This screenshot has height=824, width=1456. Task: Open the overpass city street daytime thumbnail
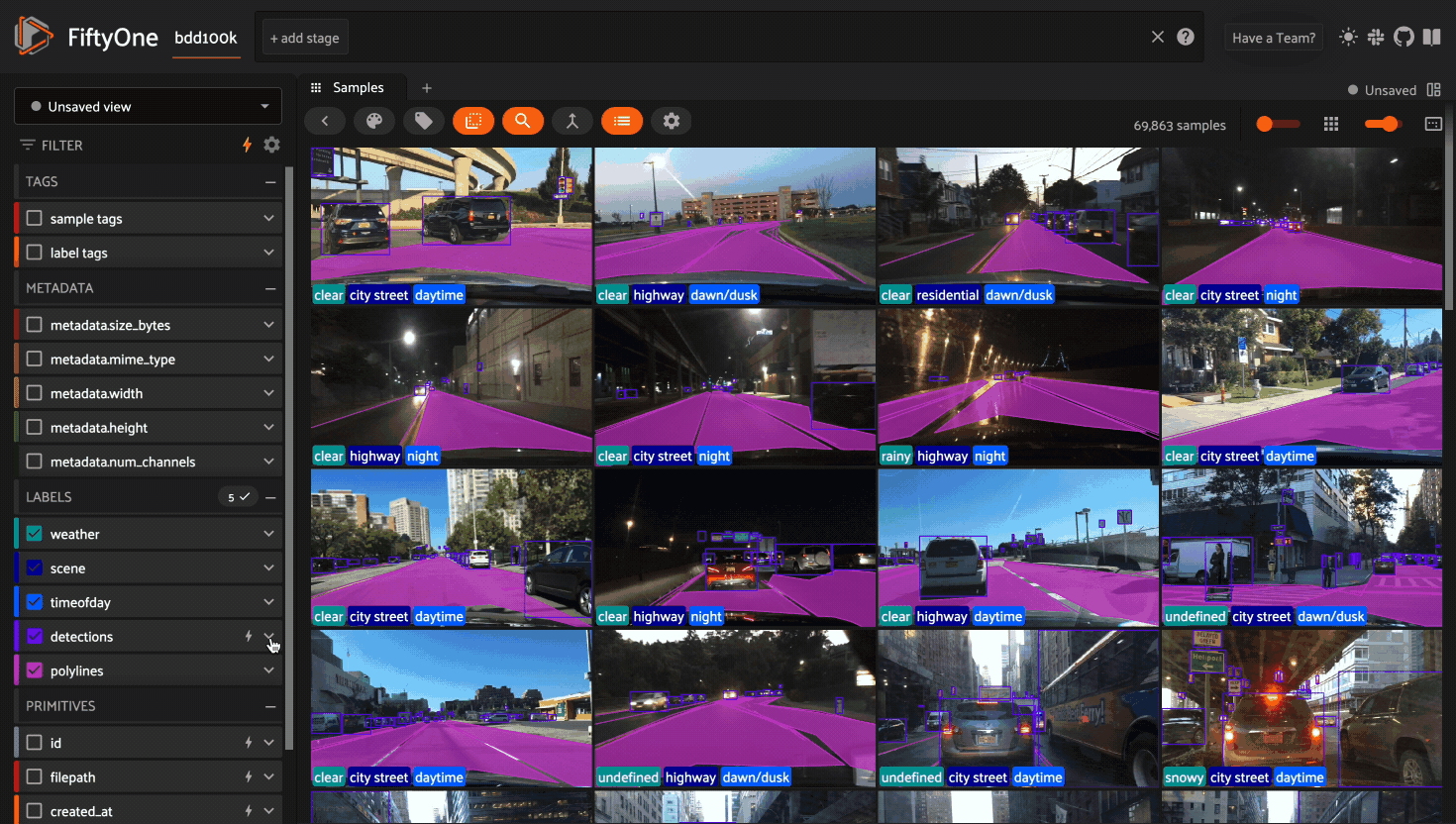[452, 226]
